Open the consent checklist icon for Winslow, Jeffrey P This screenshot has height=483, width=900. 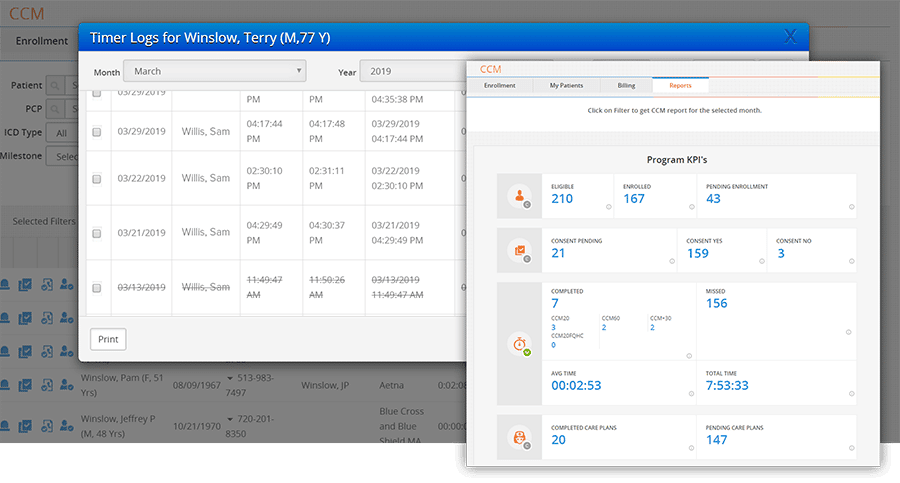coord(25,426)
